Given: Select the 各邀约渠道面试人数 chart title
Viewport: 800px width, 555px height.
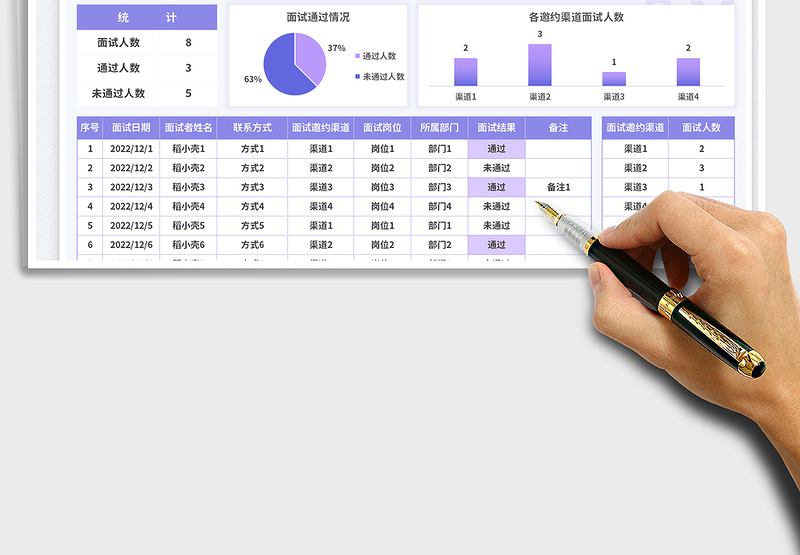Looking at the screenshot, I should click(x=576, y=17).
